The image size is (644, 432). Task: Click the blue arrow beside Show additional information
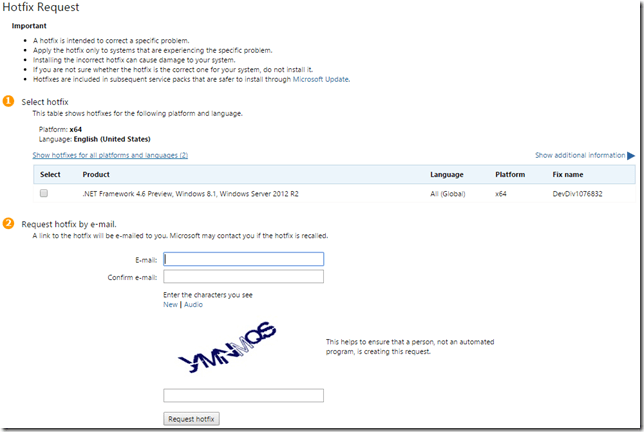pos(631,156)
